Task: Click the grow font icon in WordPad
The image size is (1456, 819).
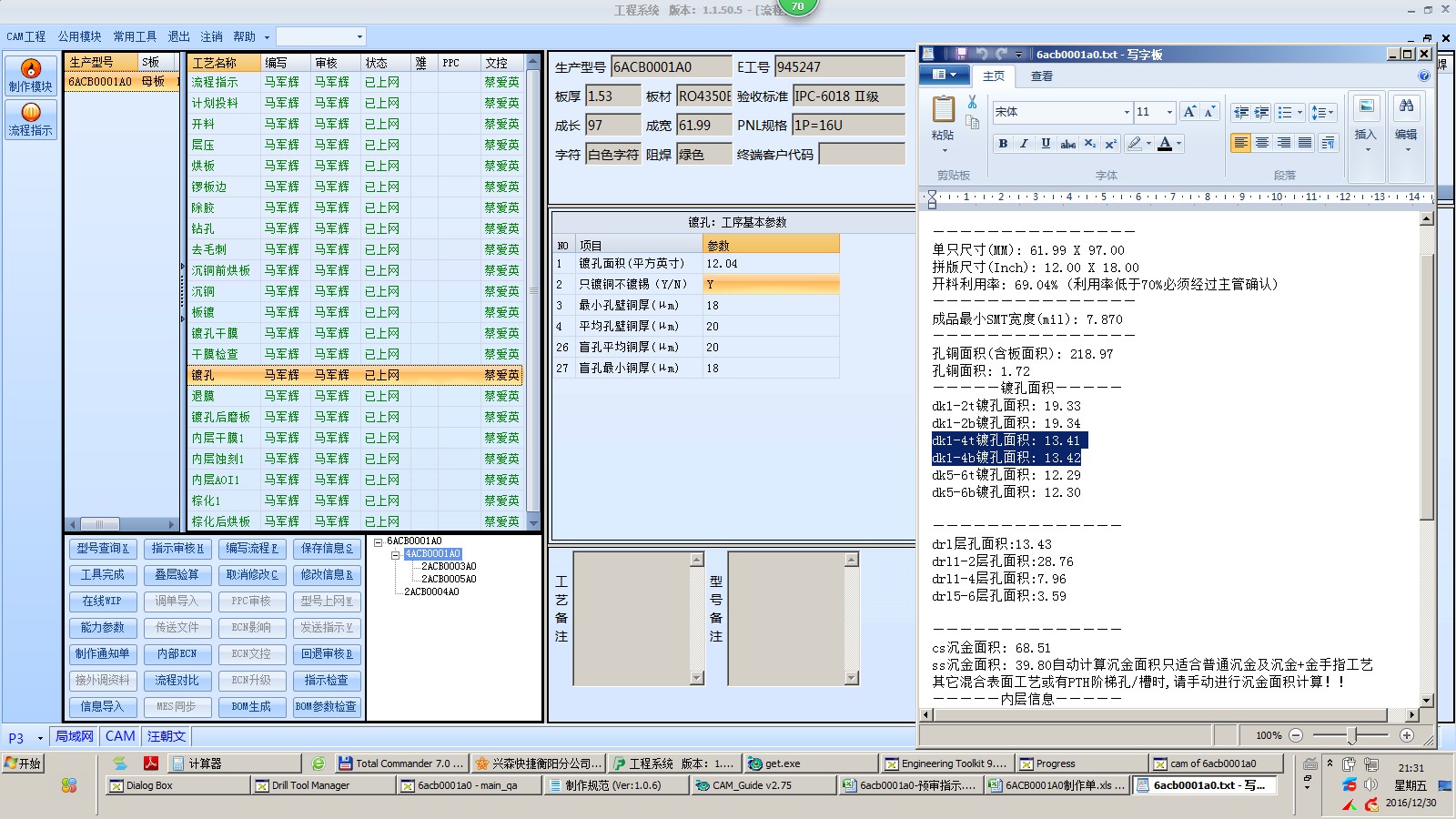Action: 1189,112
